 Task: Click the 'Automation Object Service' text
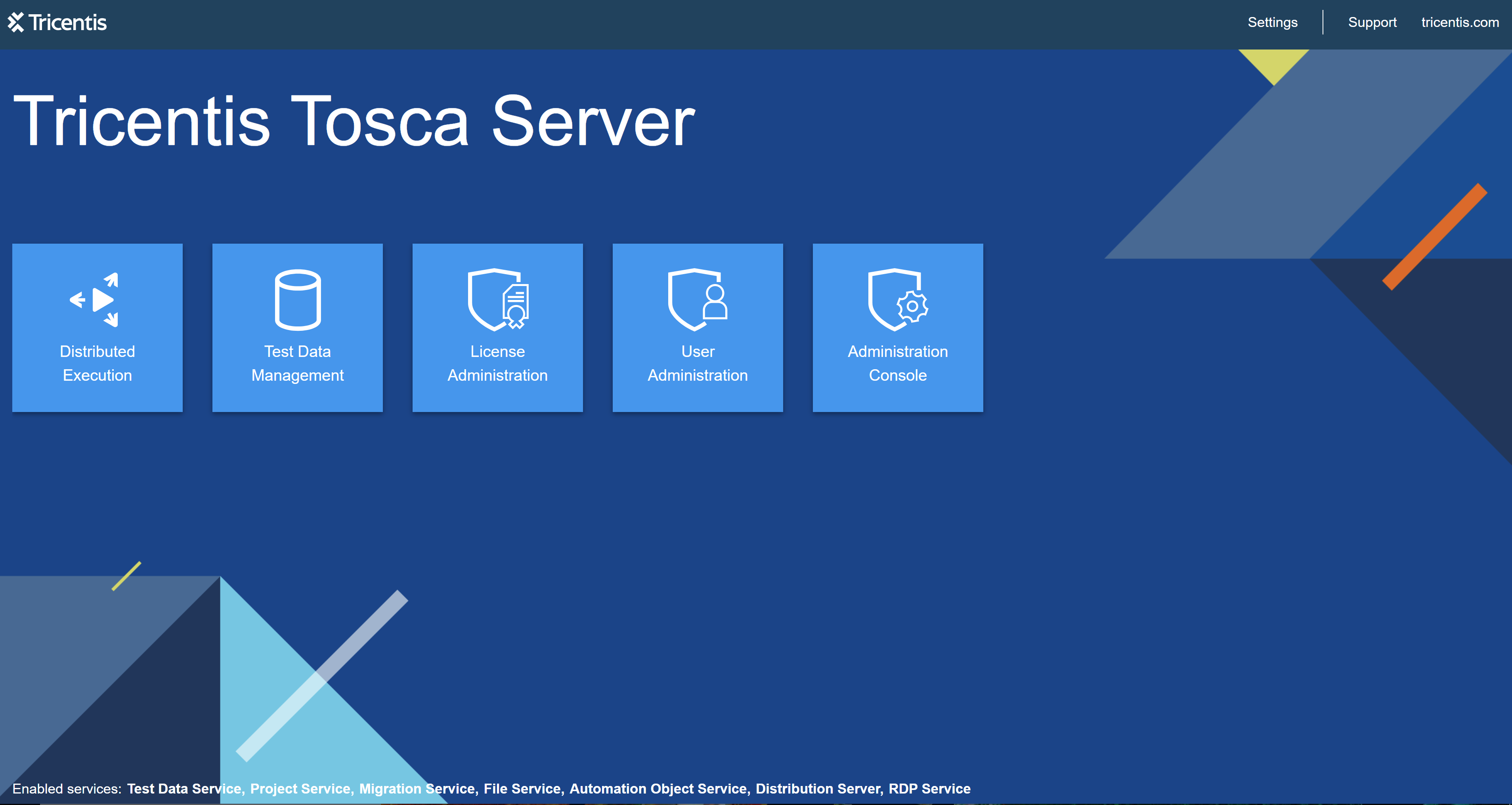(x=658, y=789)
